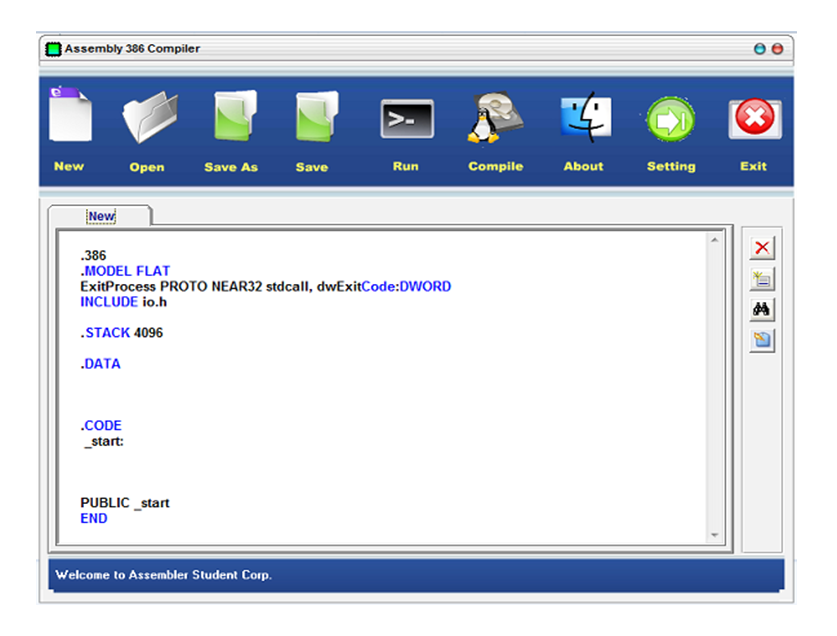Open Setting via green arrow icon

(x=670, y=119)
